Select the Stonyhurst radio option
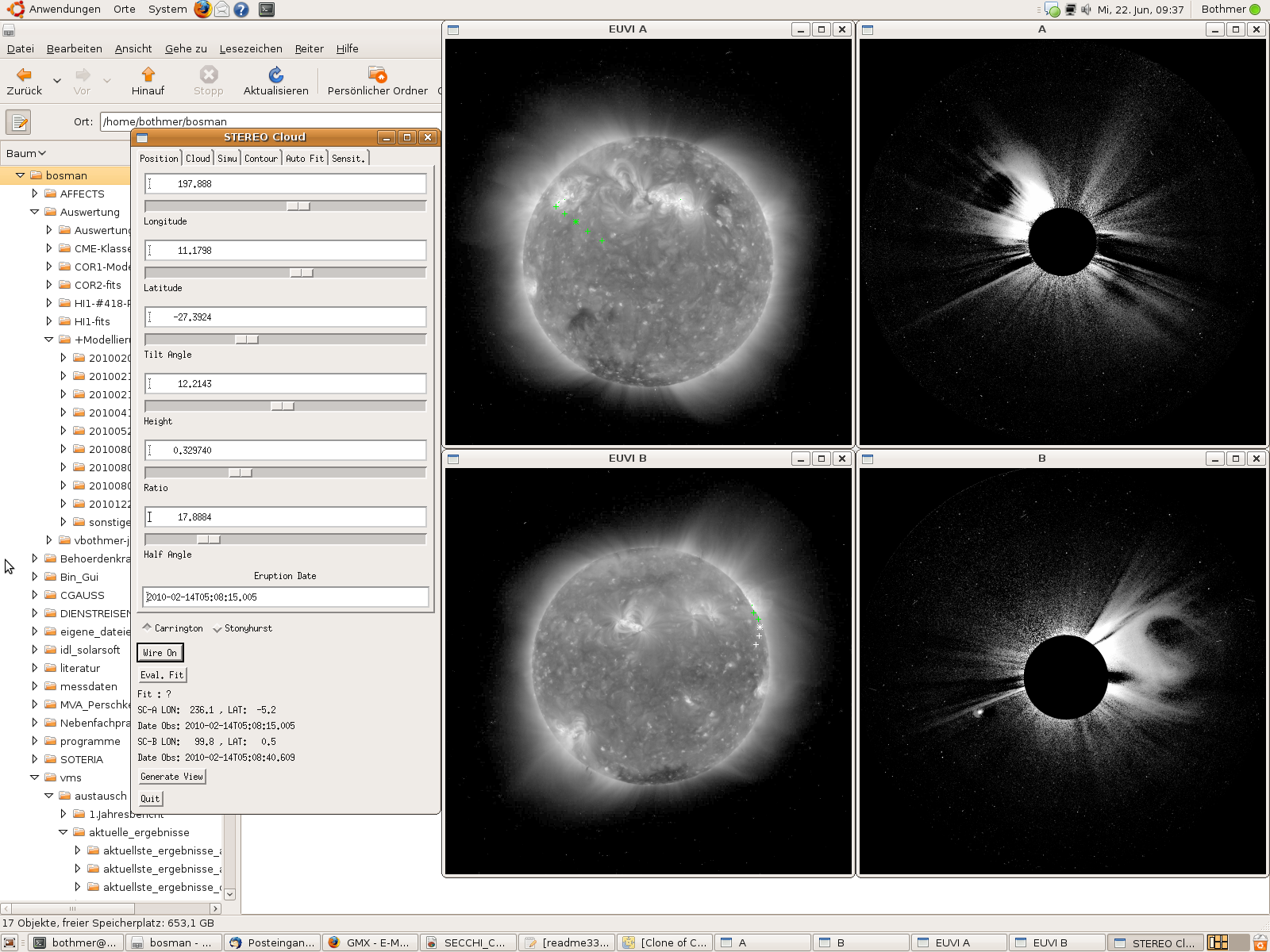1270x952 pixels. [x=242, y=628]
